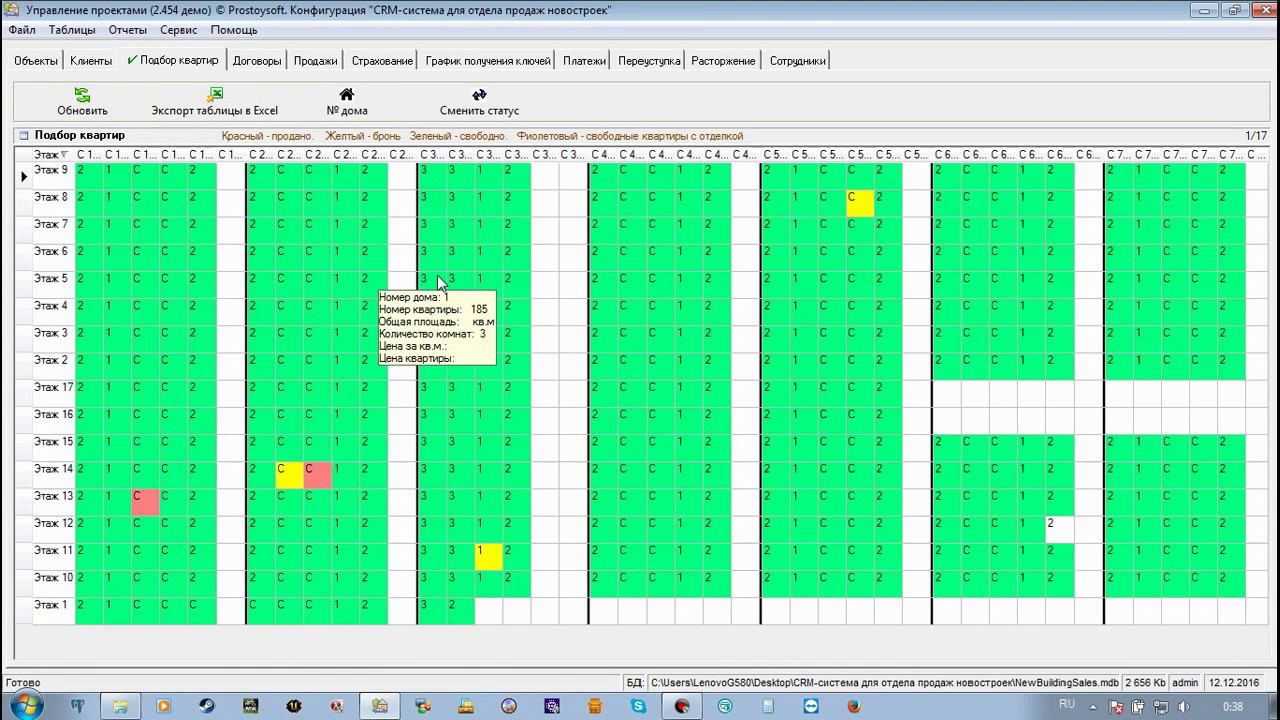Select the white cell on Этаж 12

tap(1060, 529)
